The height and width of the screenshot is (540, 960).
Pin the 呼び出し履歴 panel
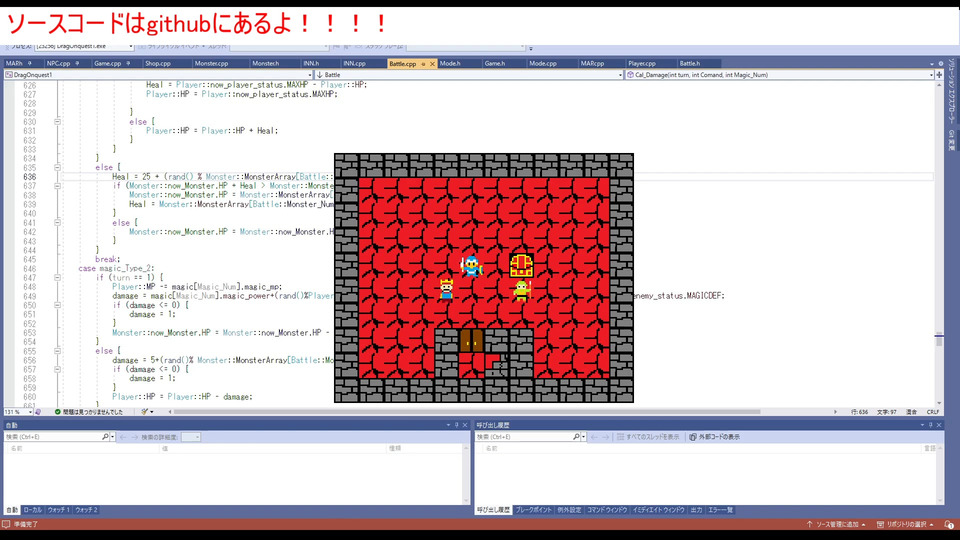point(931,425)
